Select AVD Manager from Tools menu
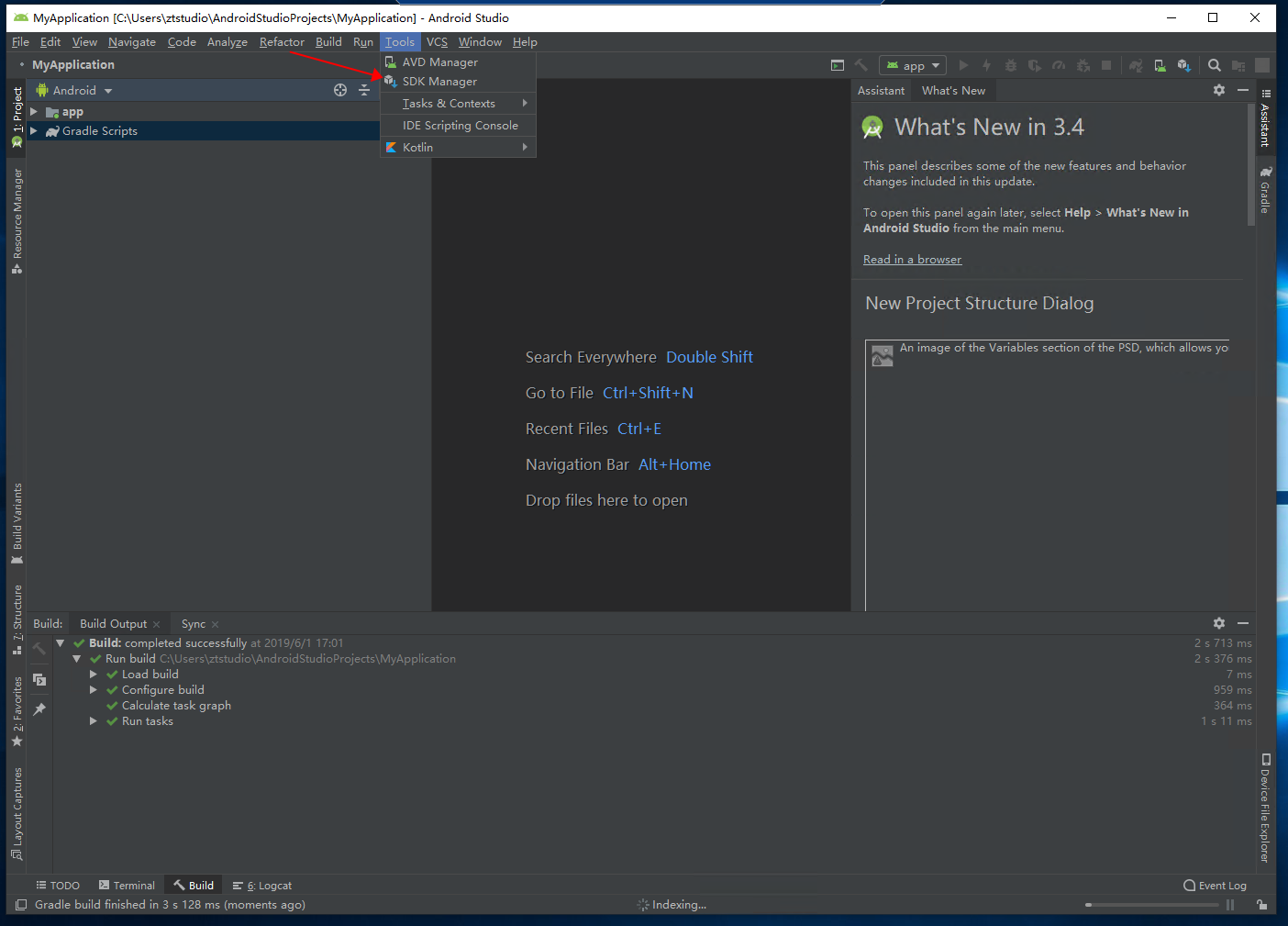 458,62
